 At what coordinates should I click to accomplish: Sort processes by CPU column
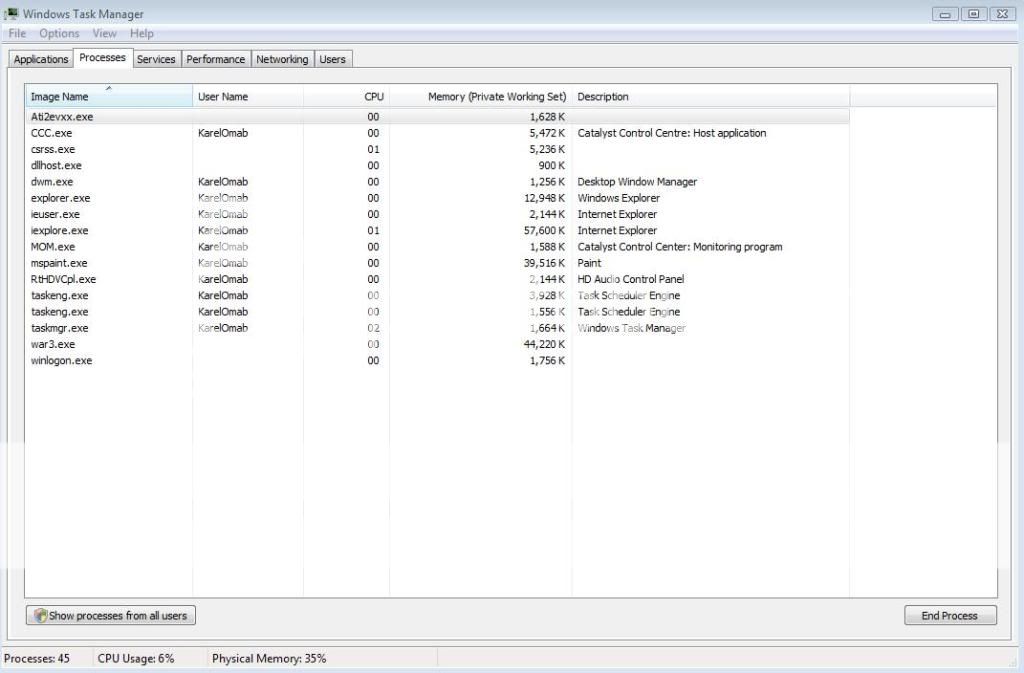[x=346, y=96]
